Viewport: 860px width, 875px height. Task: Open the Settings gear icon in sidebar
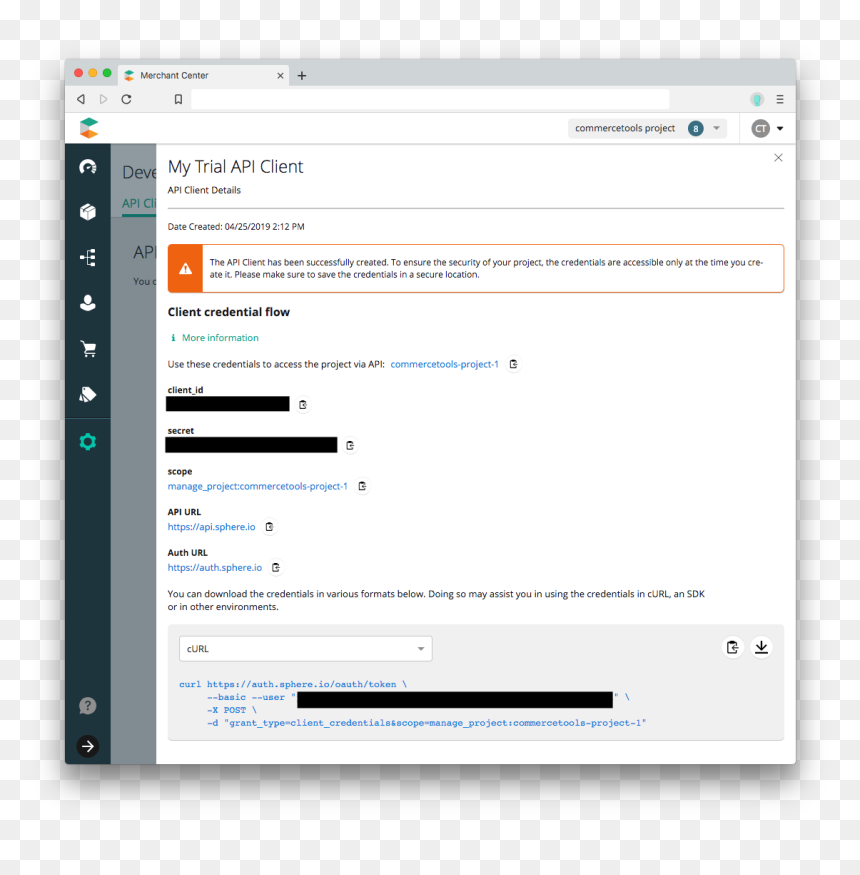coord(88,442)
